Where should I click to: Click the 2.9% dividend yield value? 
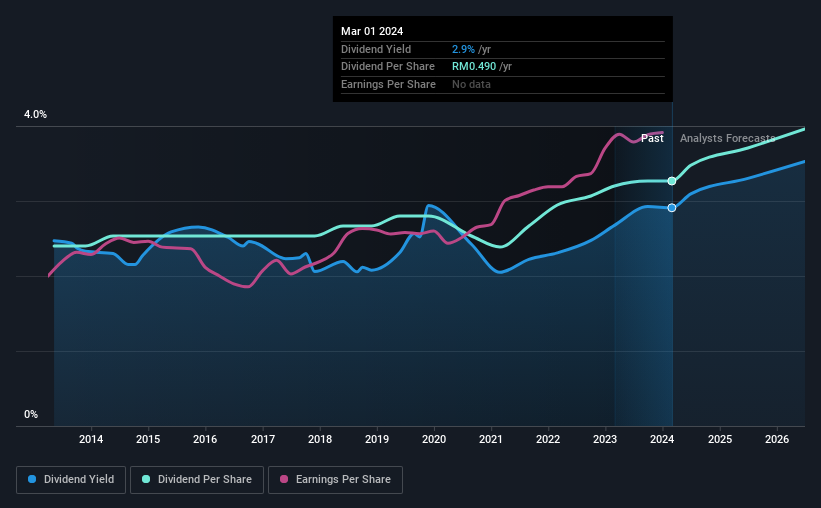pyautogui.click(x=463, y=49)
